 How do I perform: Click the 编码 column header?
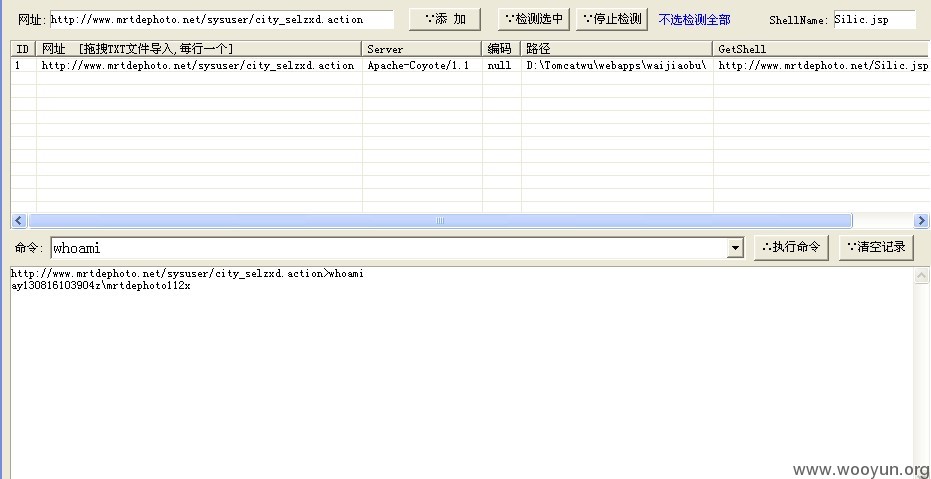(x=501, y=49)
